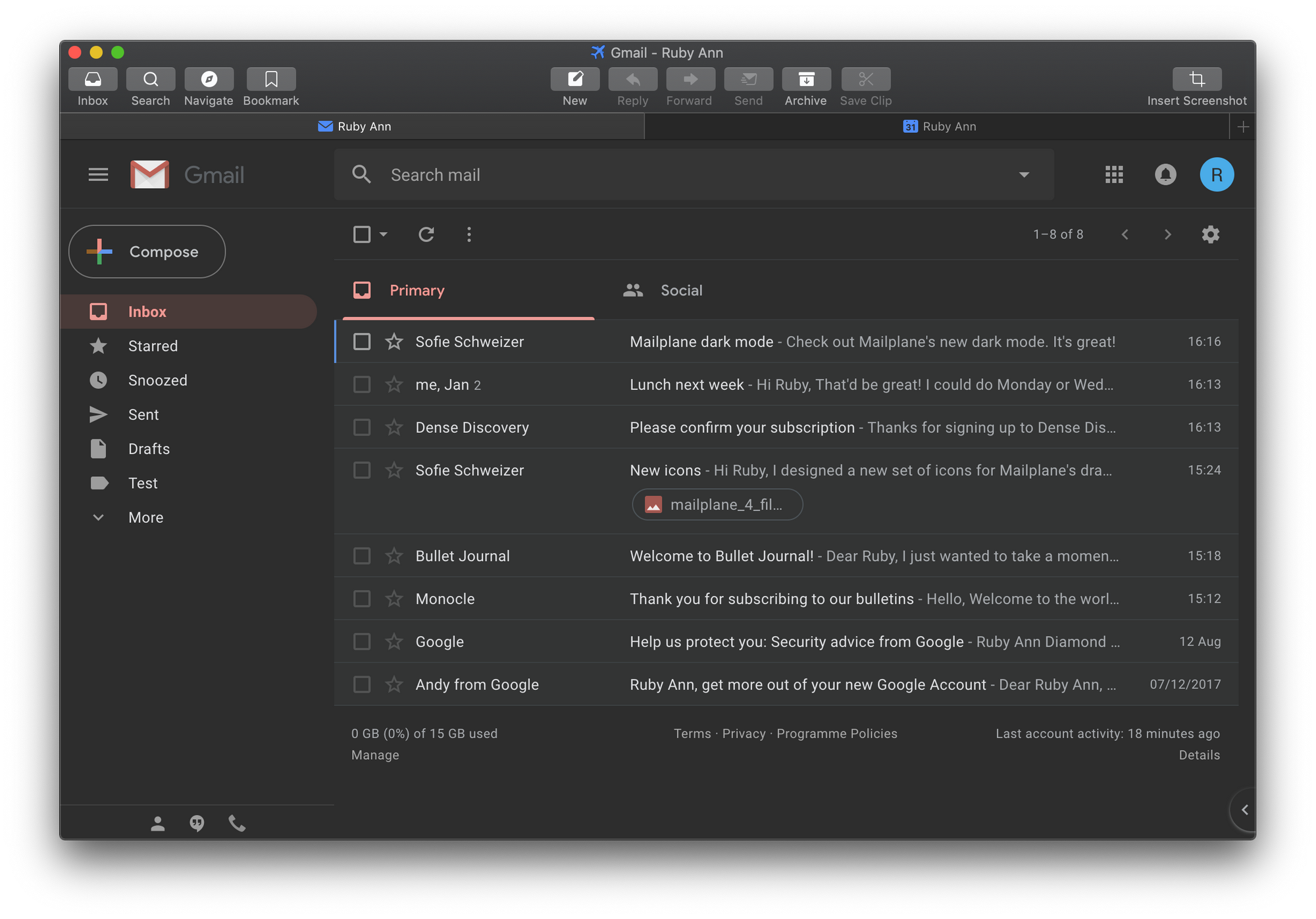Click Insert Screenshot crop icon
Image resolution: width=1316 pixels, height=919 pixels.
click(1197, 80)
